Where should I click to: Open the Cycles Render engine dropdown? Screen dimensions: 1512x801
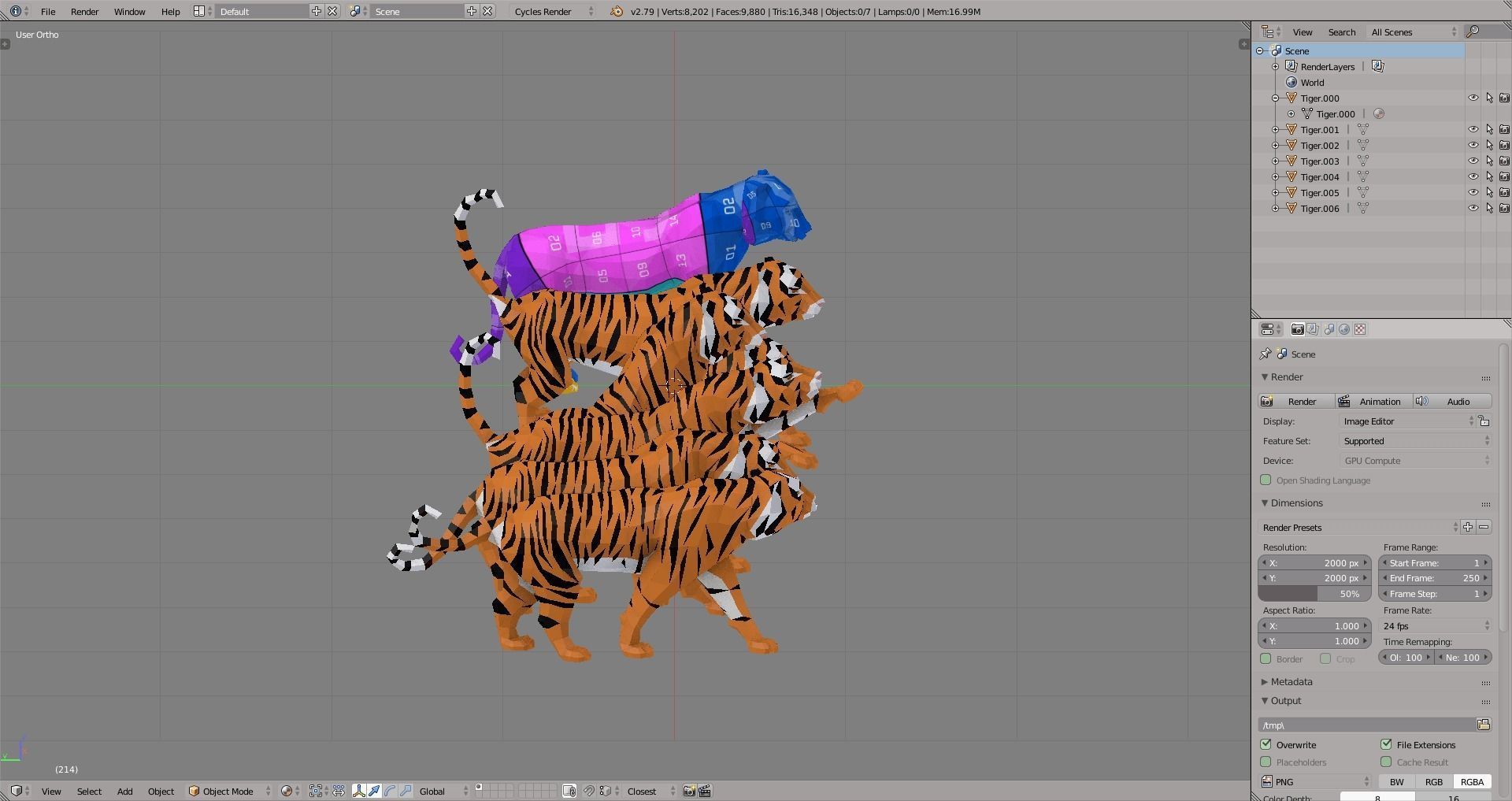[x=554, y=11]
